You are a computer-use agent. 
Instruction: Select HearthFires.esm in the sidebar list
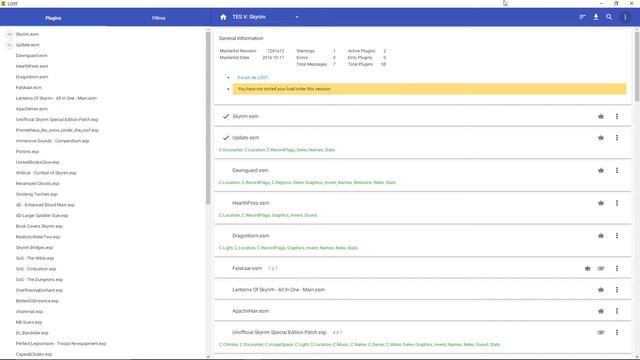[x=32, y=66]
